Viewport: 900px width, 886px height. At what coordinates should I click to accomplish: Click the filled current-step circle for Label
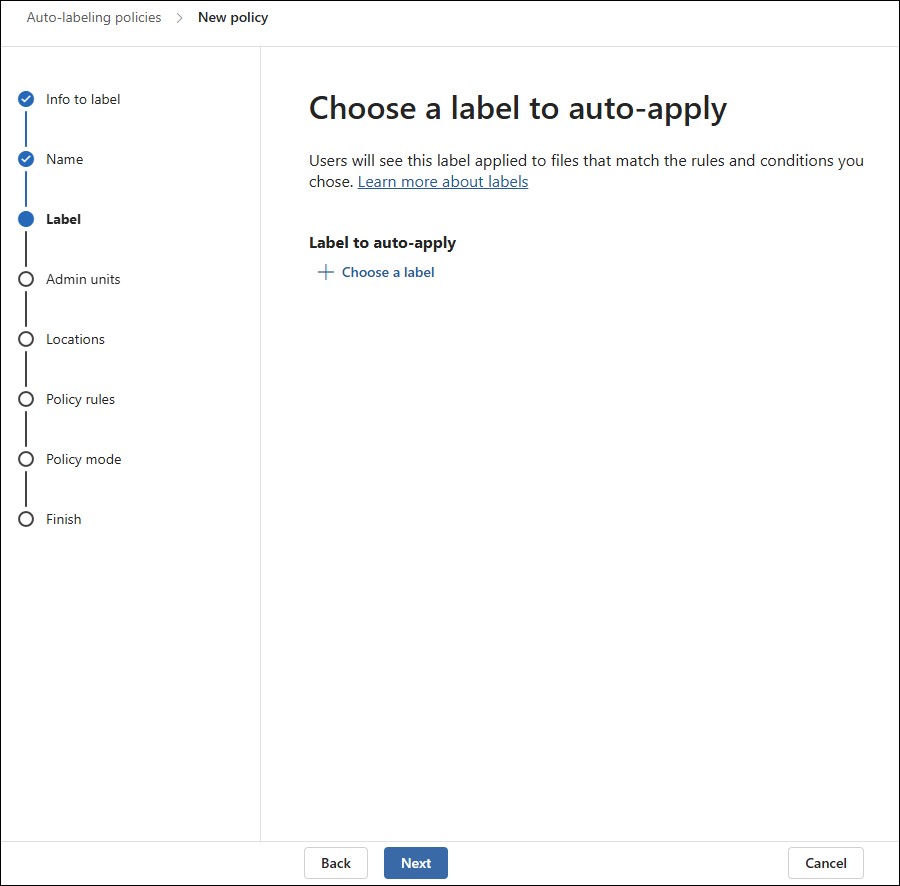tap(26, 219)
